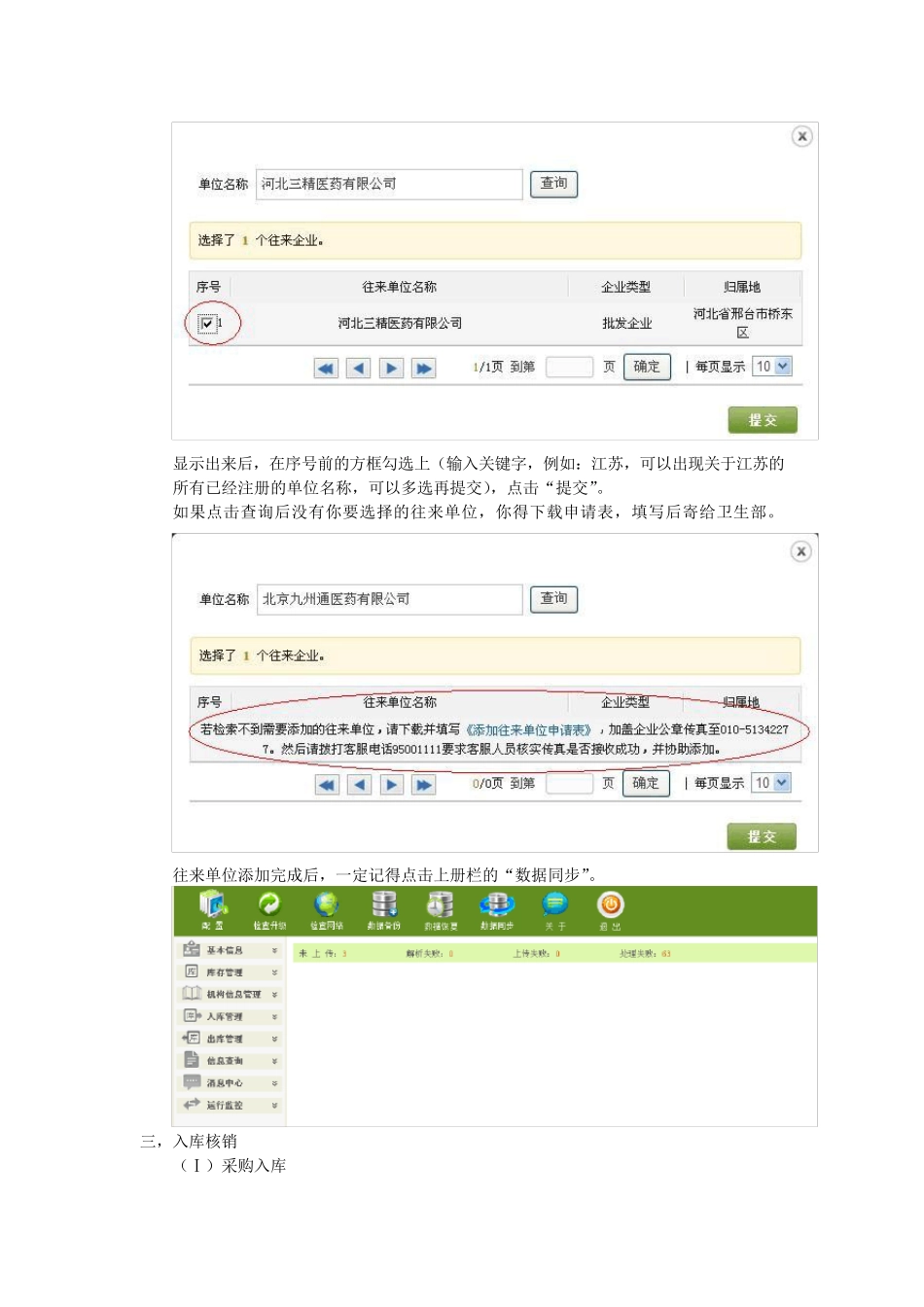Click the 批发企业 cell
The image size is (924, 1307).
(626, 323)
